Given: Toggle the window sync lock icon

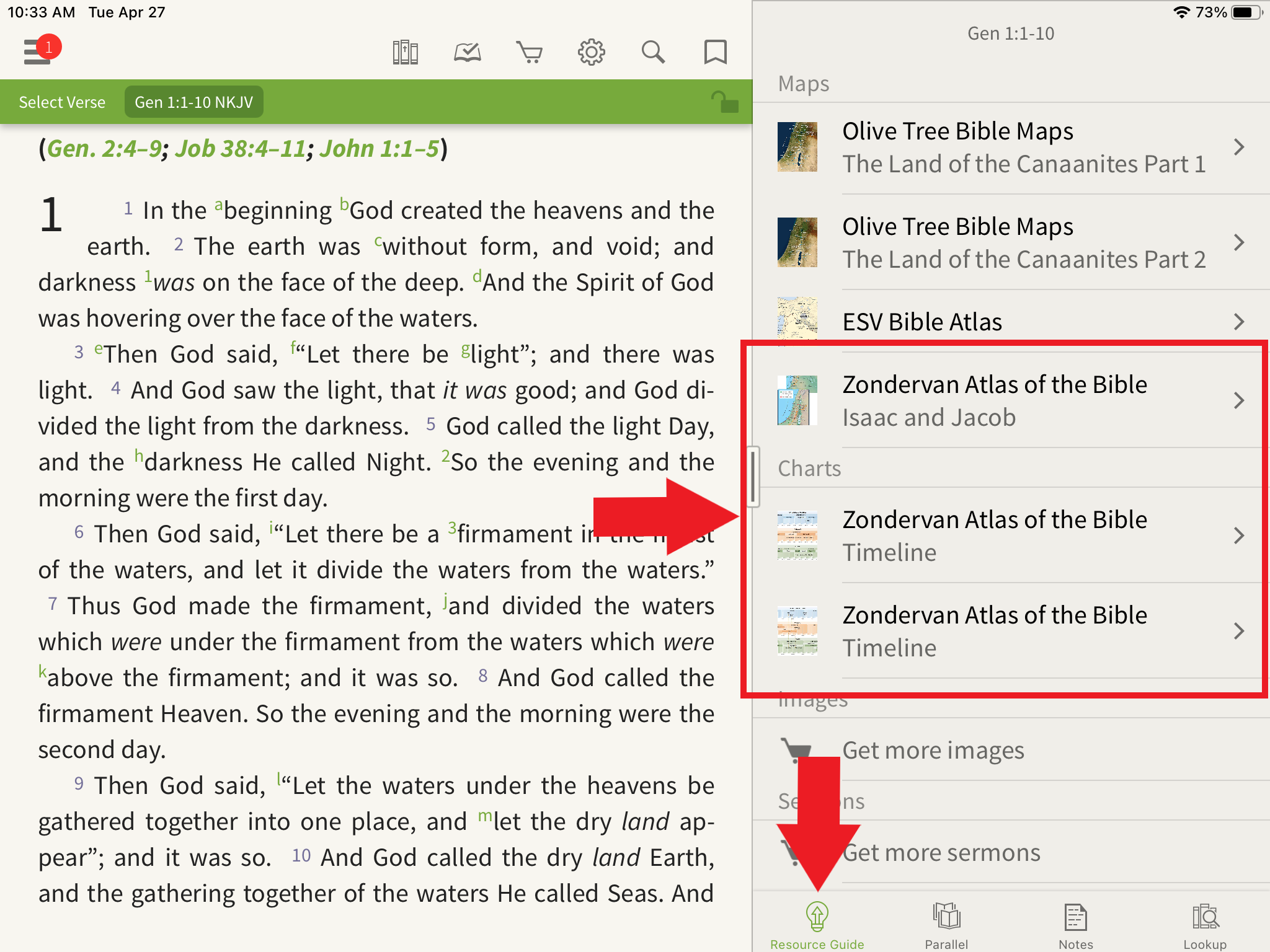Looking at the screenshot, I should pos(724,102).
